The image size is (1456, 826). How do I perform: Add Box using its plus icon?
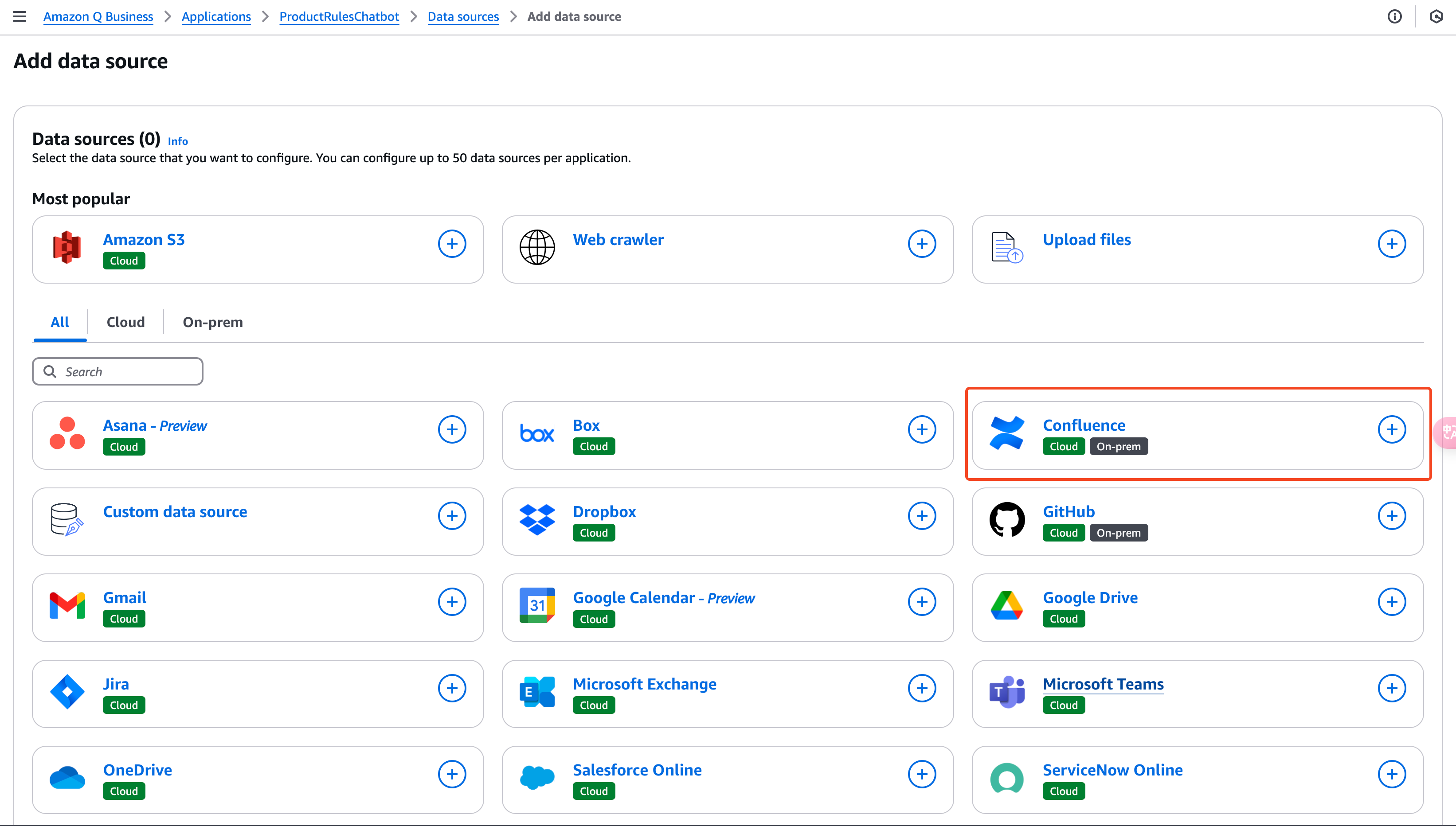(x=921, y=429)
